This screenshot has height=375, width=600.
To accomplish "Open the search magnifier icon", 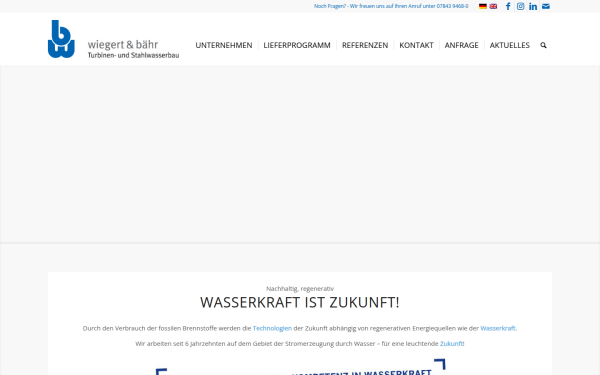I will 543,45.
